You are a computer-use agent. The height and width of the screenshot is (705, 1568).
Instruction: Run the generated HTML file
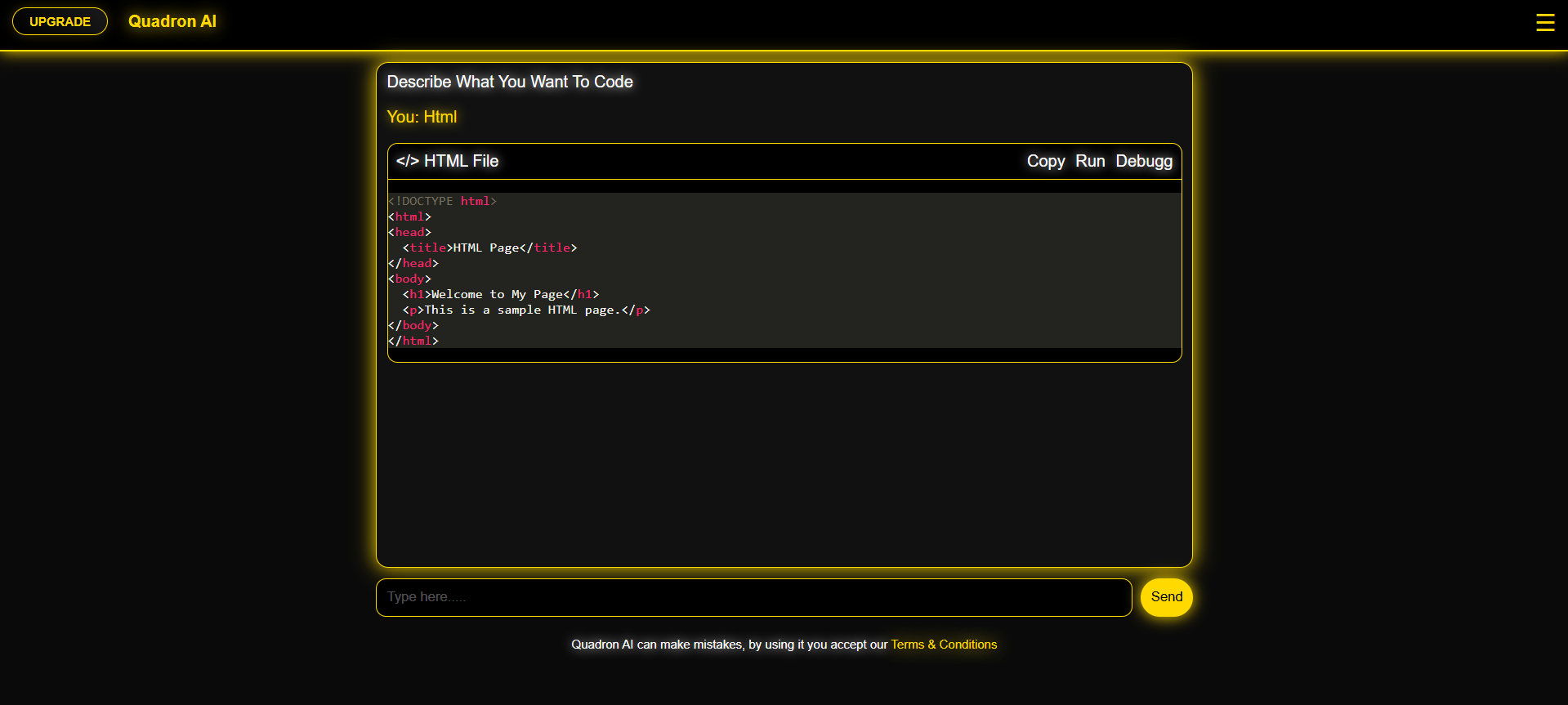pos(1090,161)
